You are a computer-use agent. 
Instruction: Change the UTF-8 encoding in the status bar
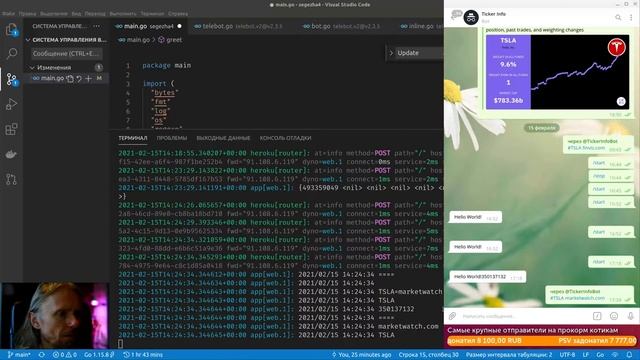pyautogui.click(x=567, y=355)
